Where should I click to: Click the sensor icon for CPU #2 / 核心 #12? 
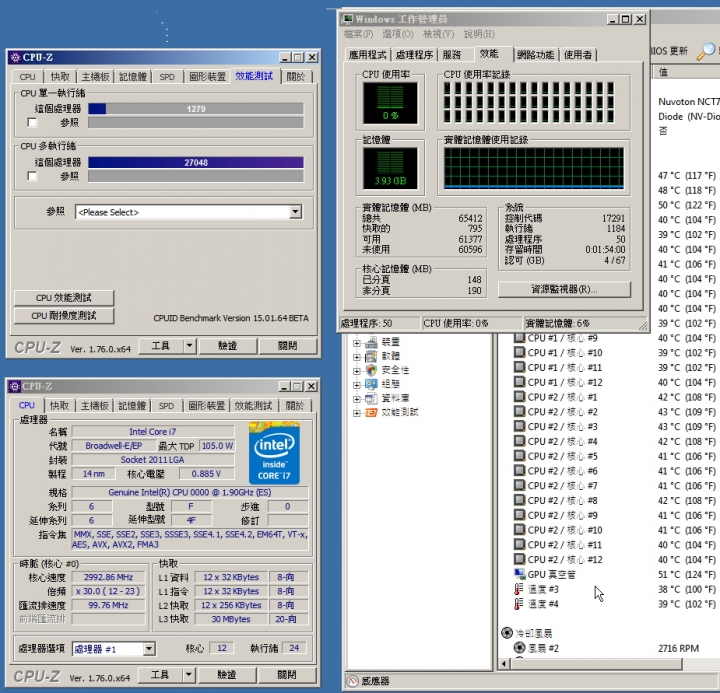click(519, 559)
